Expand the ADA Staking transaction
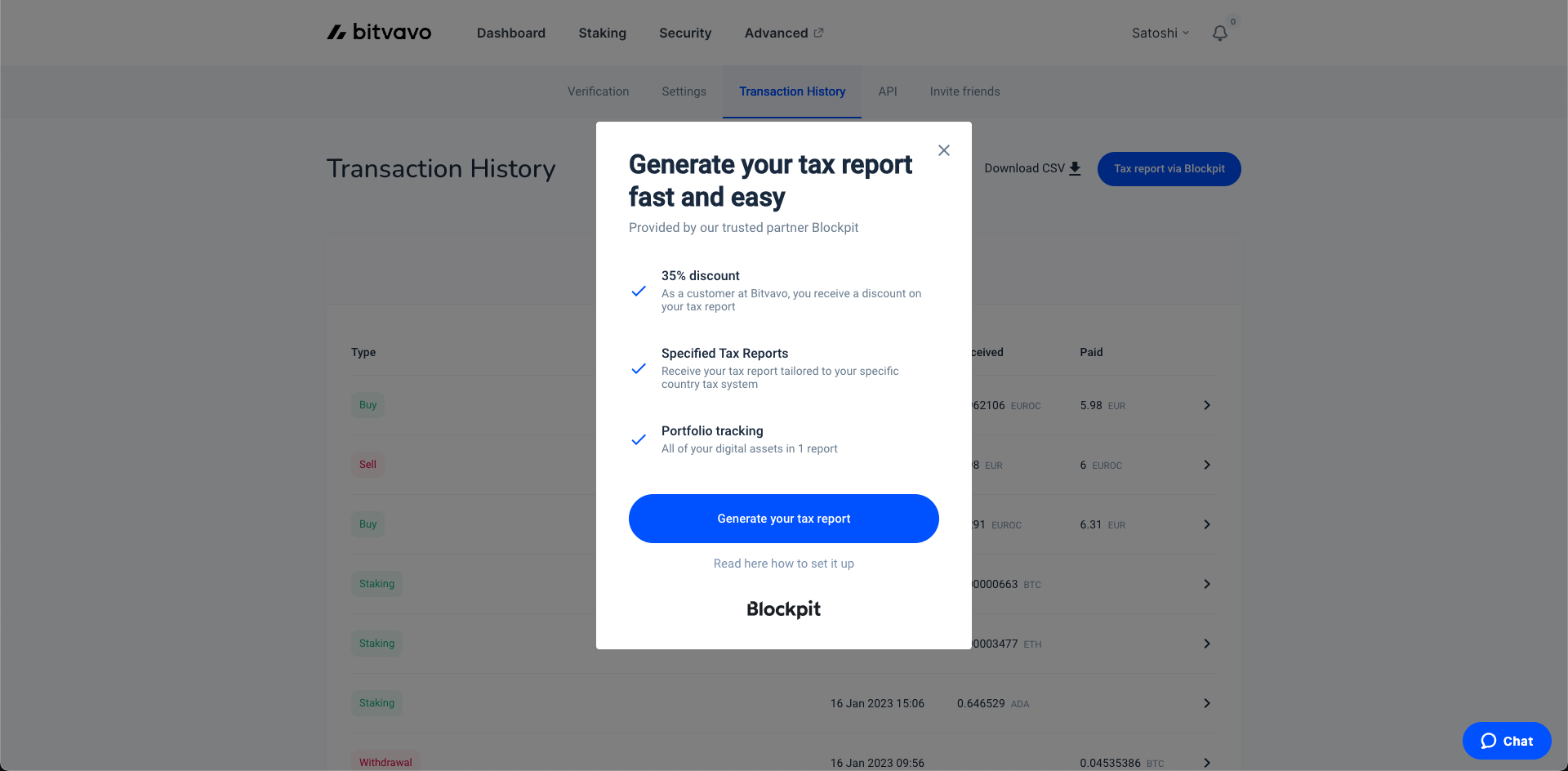 [x=1207, y=703]
